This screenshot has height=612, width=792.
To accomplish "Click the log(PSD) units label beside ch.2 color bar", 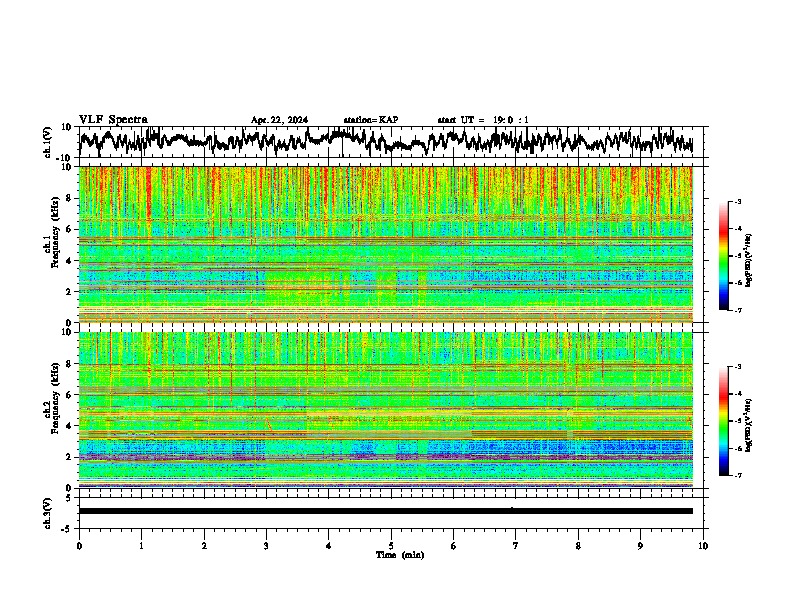I will tap(748, 425).
